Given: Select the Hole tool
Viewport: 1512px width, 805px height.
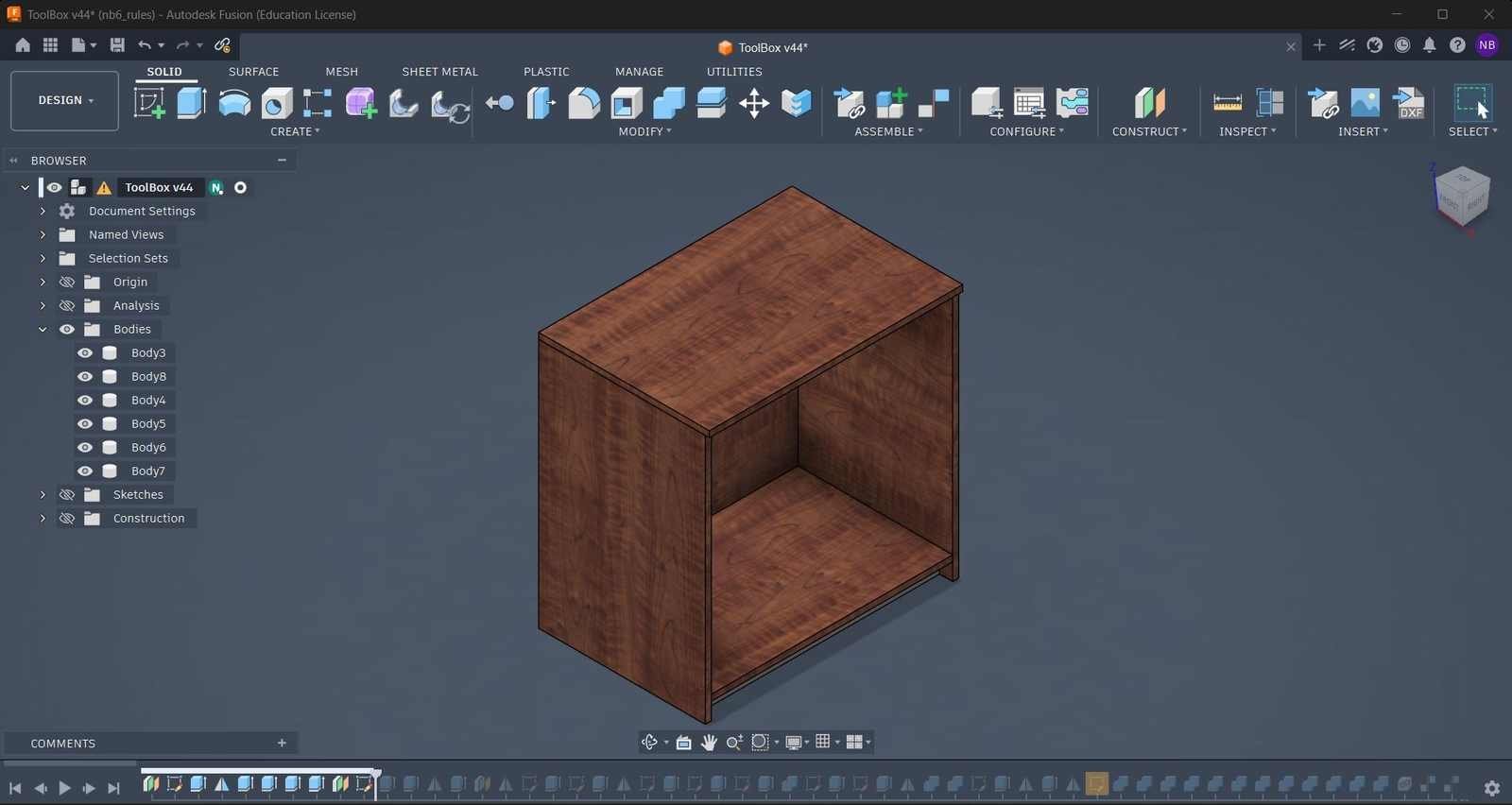Looking at the screenshot, I should (x=277, y=103).
